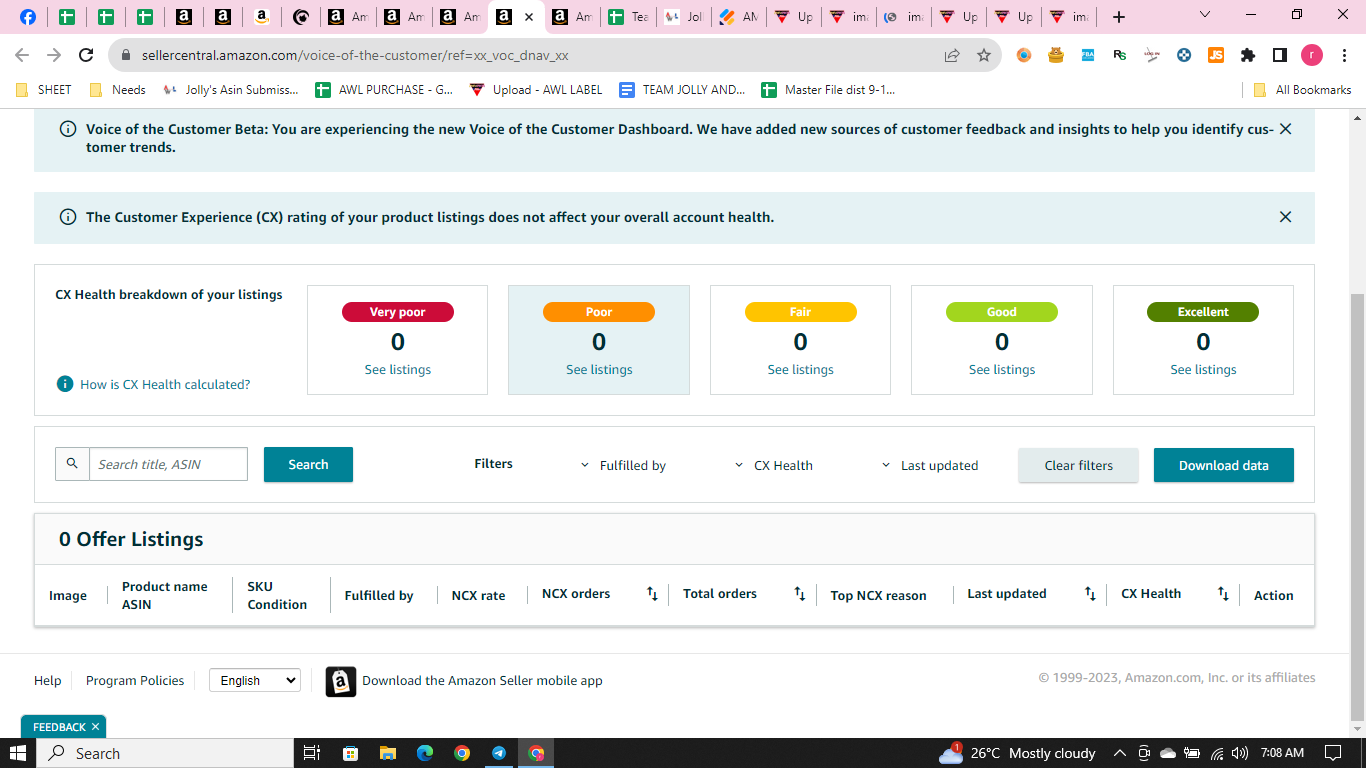
Task: Expand the Fulfilled by filter
Action: [624, 465]
